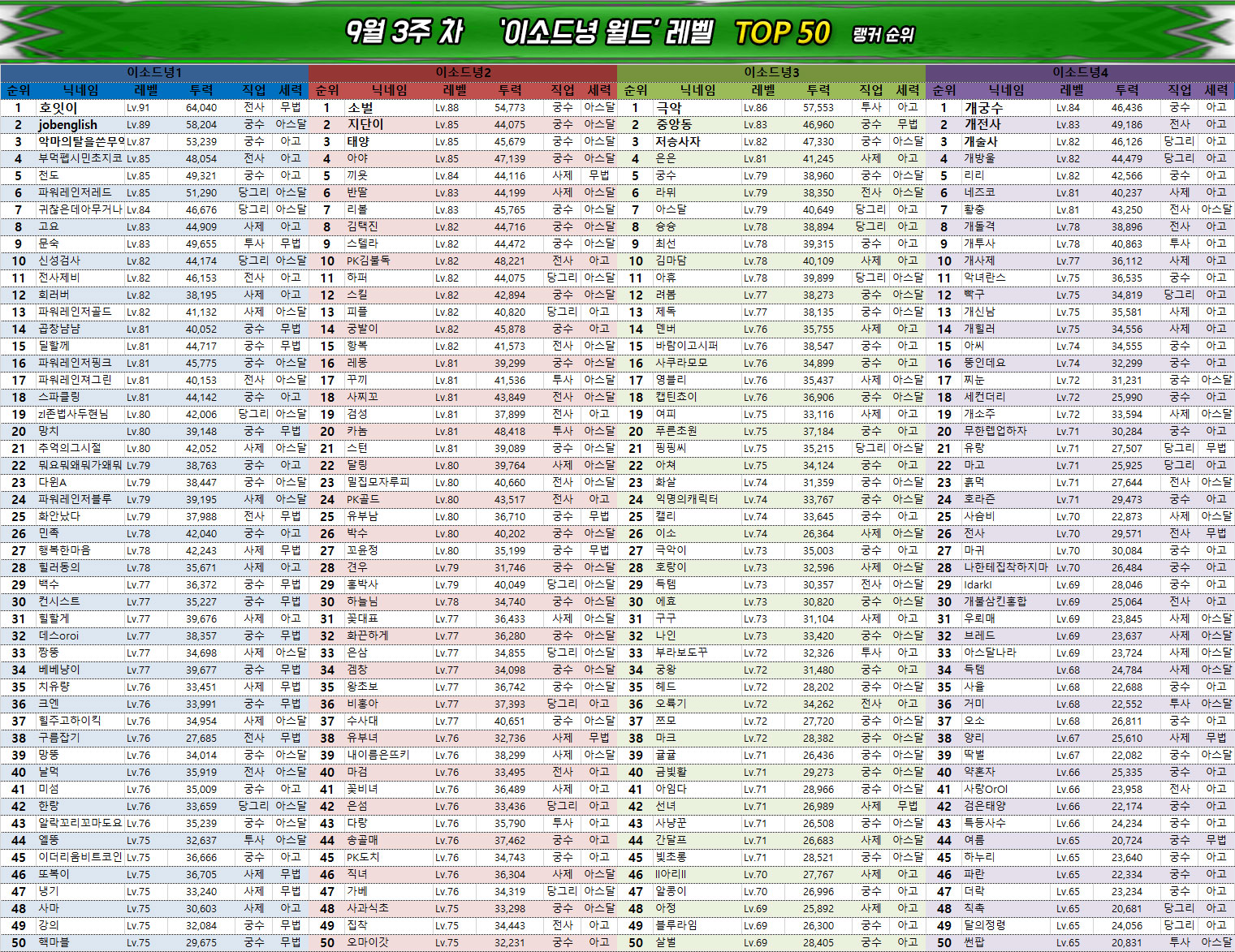Image resolution: width=1235 pixels, height=952 pixels.
Task: Click 닉네임 column header under 이소드녕1
Action: pyautogui.click(x=81, y=90)
